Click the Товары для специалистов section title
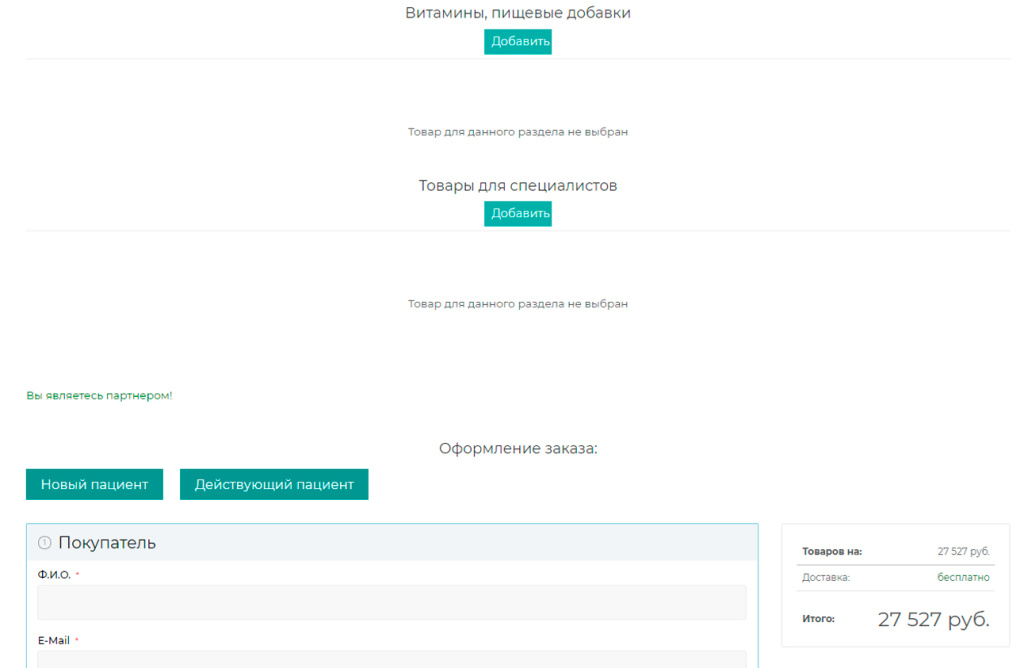 [x=517, y=186]
